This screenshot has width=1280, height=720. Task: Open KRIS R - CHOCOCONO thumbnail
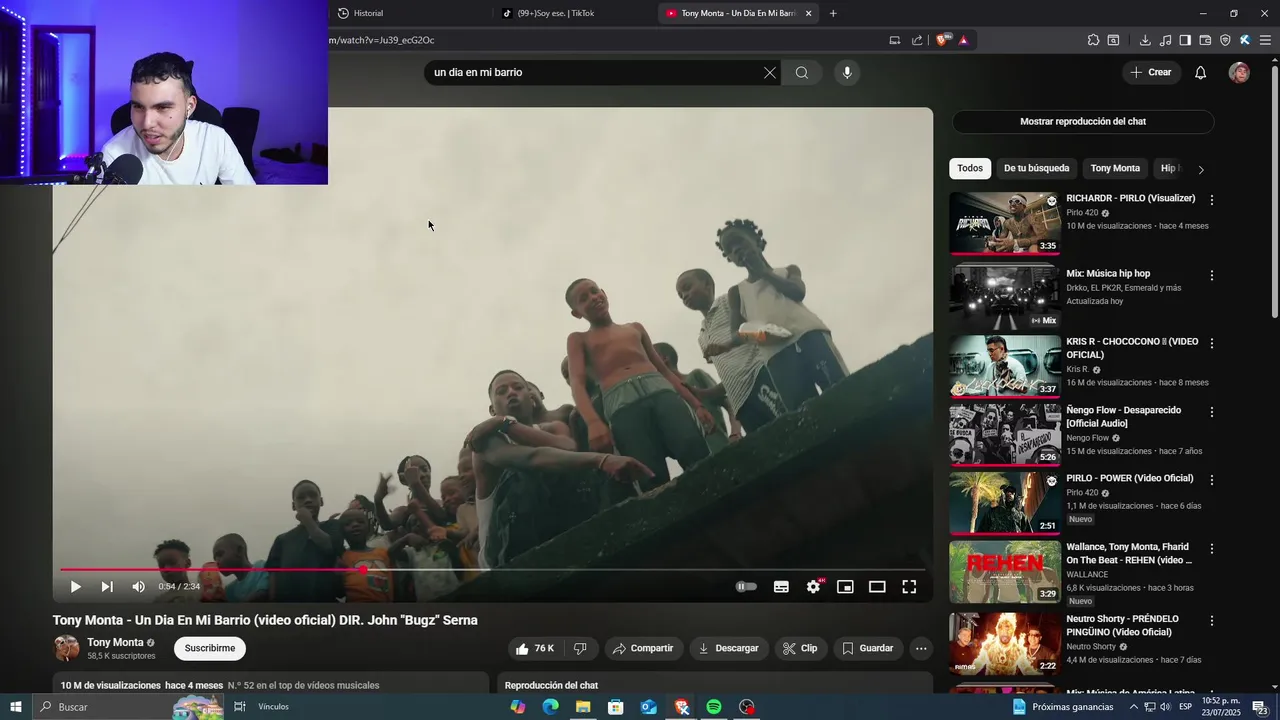coord(1005,366)
